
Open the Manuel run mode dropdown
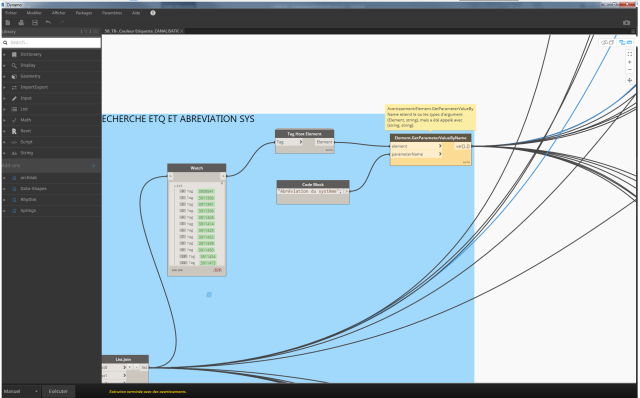[x=21, y=391]
